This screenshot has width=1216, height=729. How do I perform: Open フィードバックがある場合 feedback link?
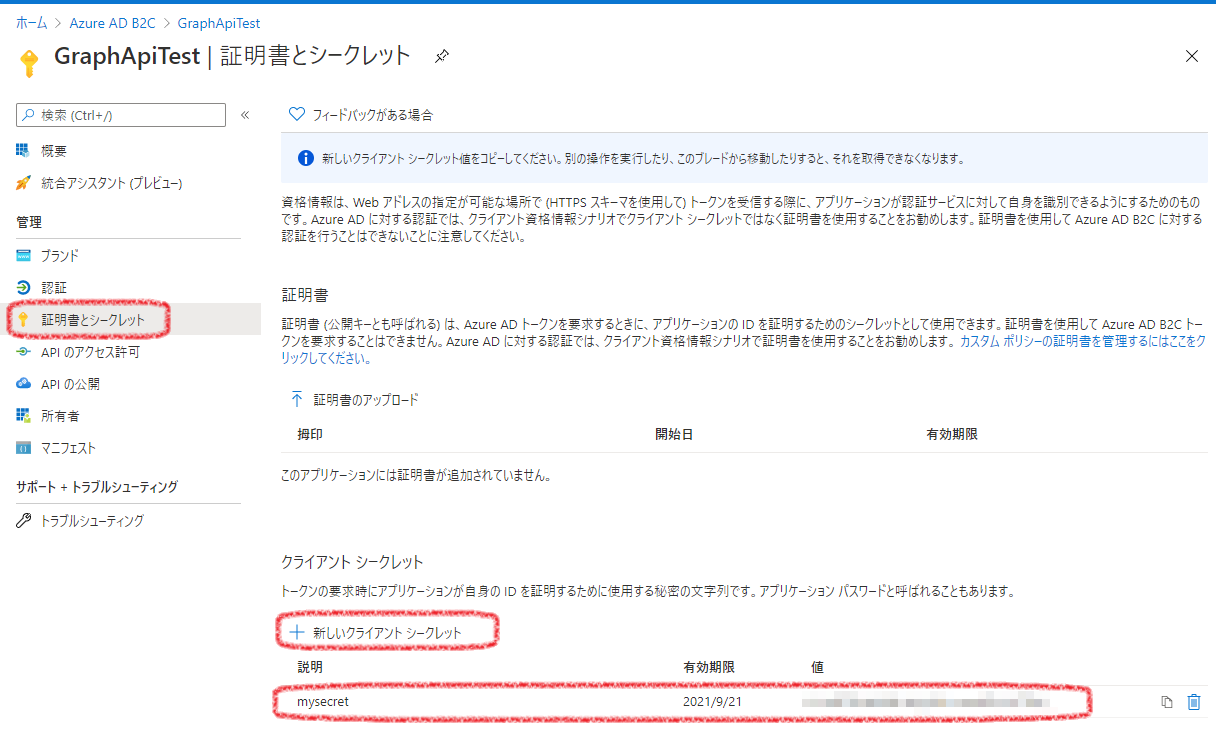pos(372,115)
